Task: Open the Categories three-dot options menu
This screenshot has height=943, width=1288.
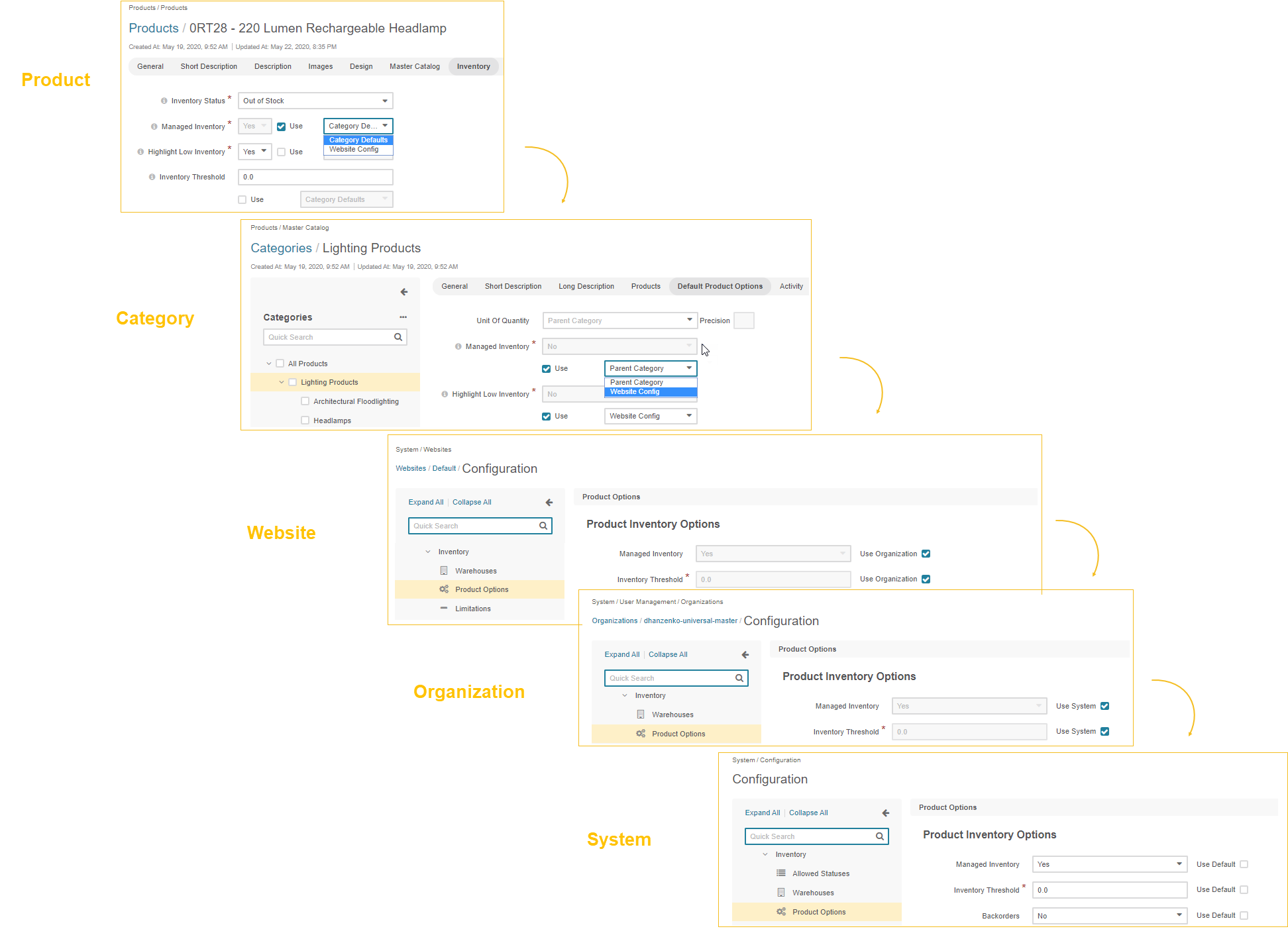Action: 403,317
